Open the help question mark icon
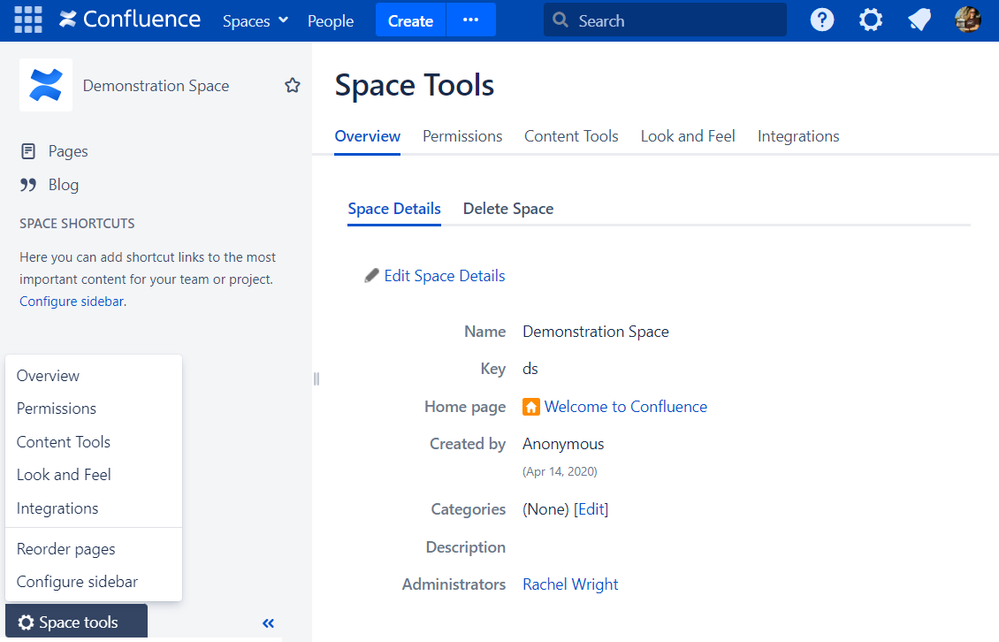The image size is (999, 642). (x=822, y=20)
